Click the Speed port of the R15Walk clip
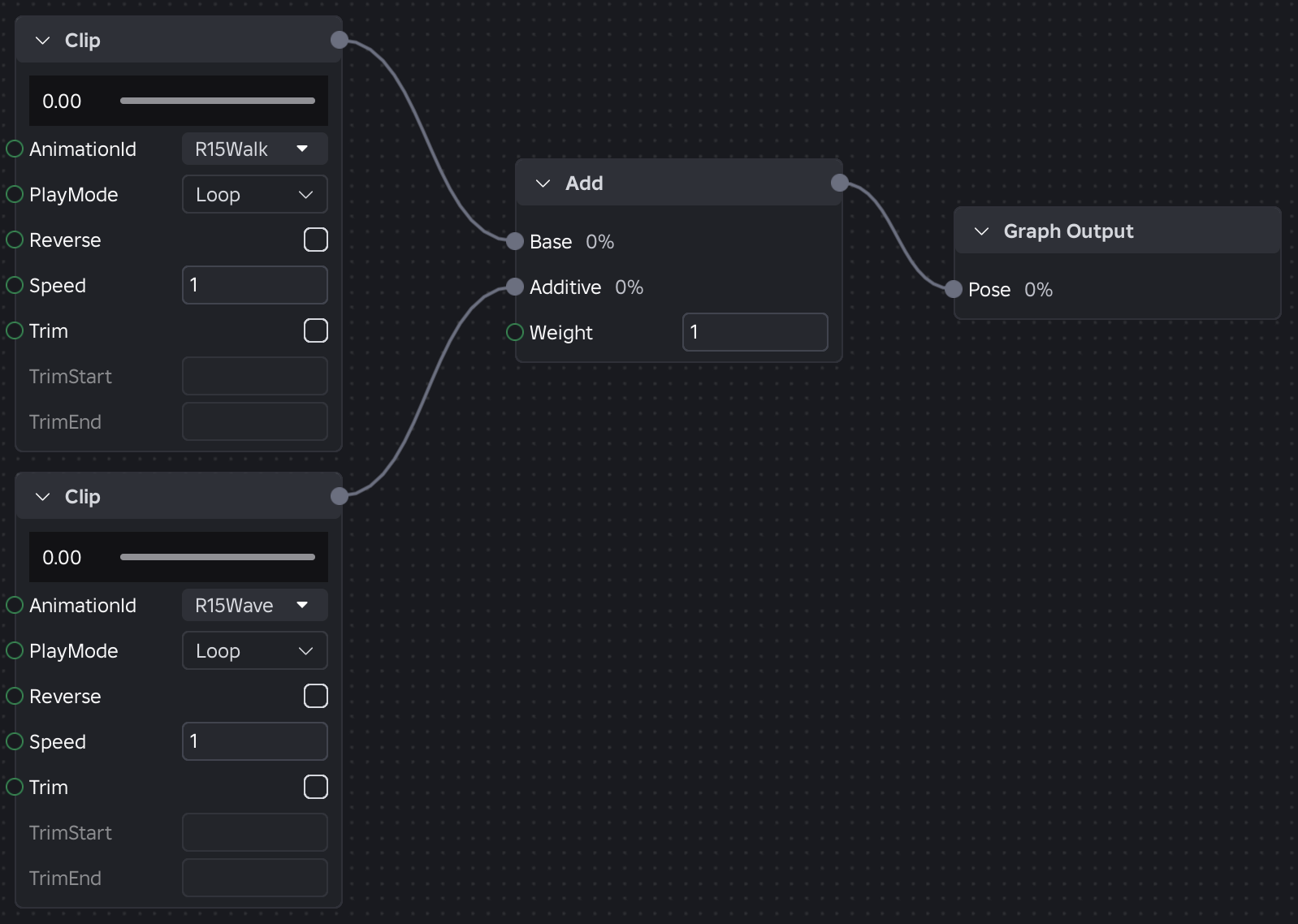Screen dimensions: 1298x924 15,285
